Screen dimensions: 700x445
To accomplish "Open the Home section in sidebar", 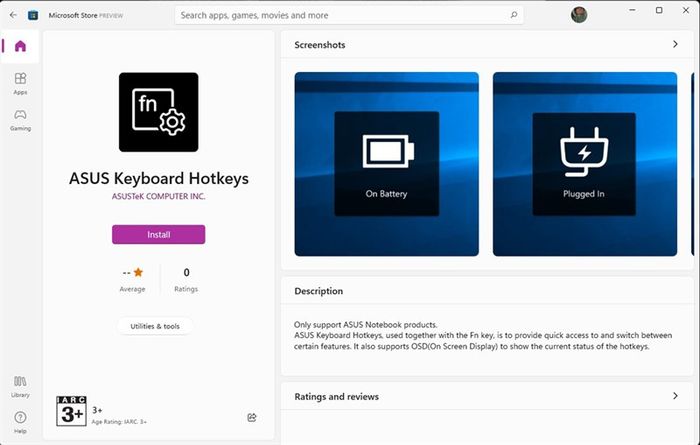I will (x=20, y=46).
